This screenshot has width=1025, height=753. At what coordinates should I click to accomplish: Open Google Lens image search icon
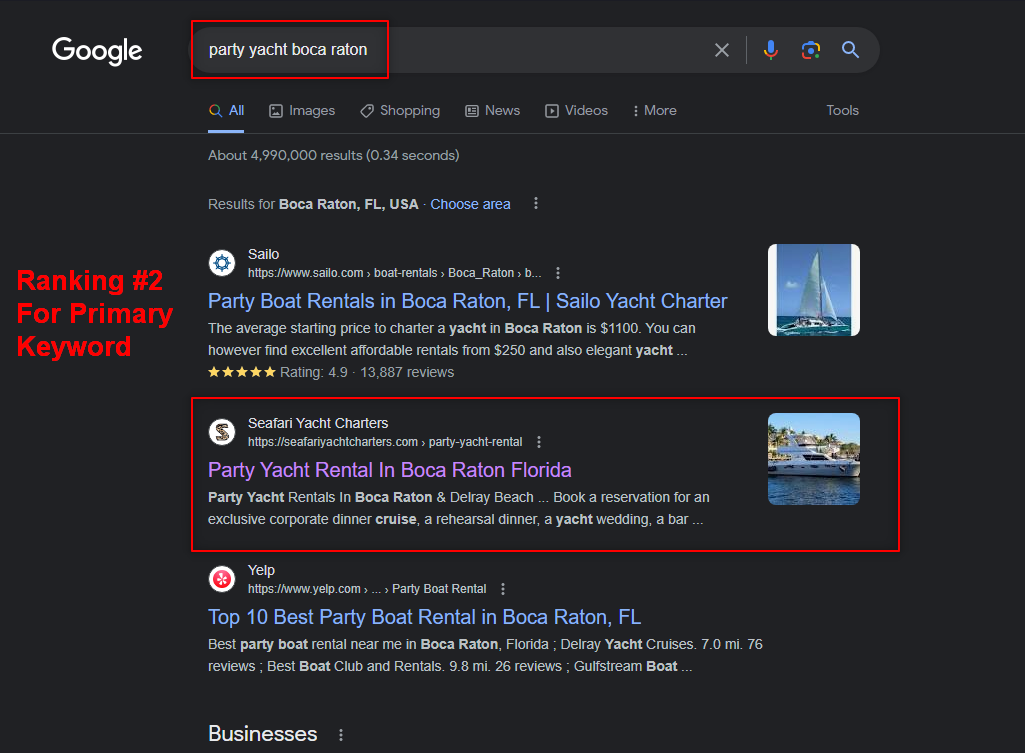811,50
